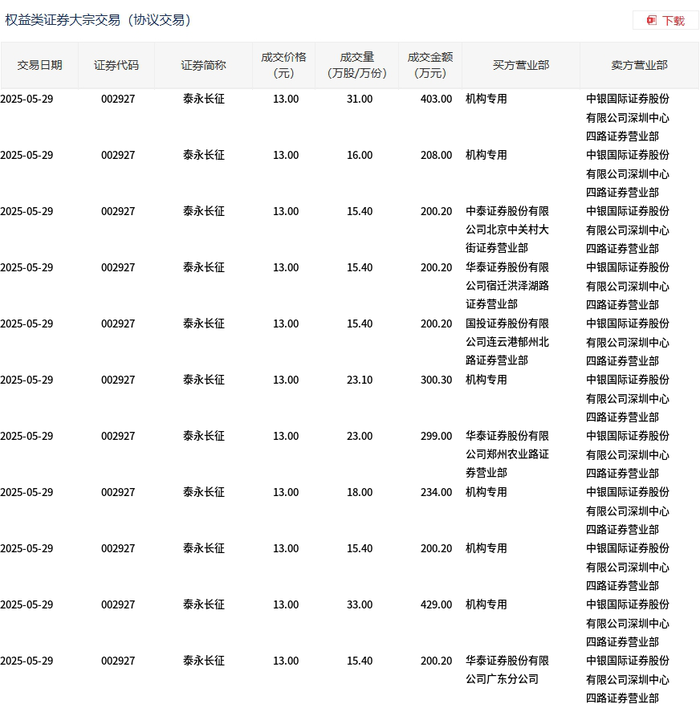Click the 成交量 column header
The height and width of the screenshot is (708, 700).
click(357, 65)
